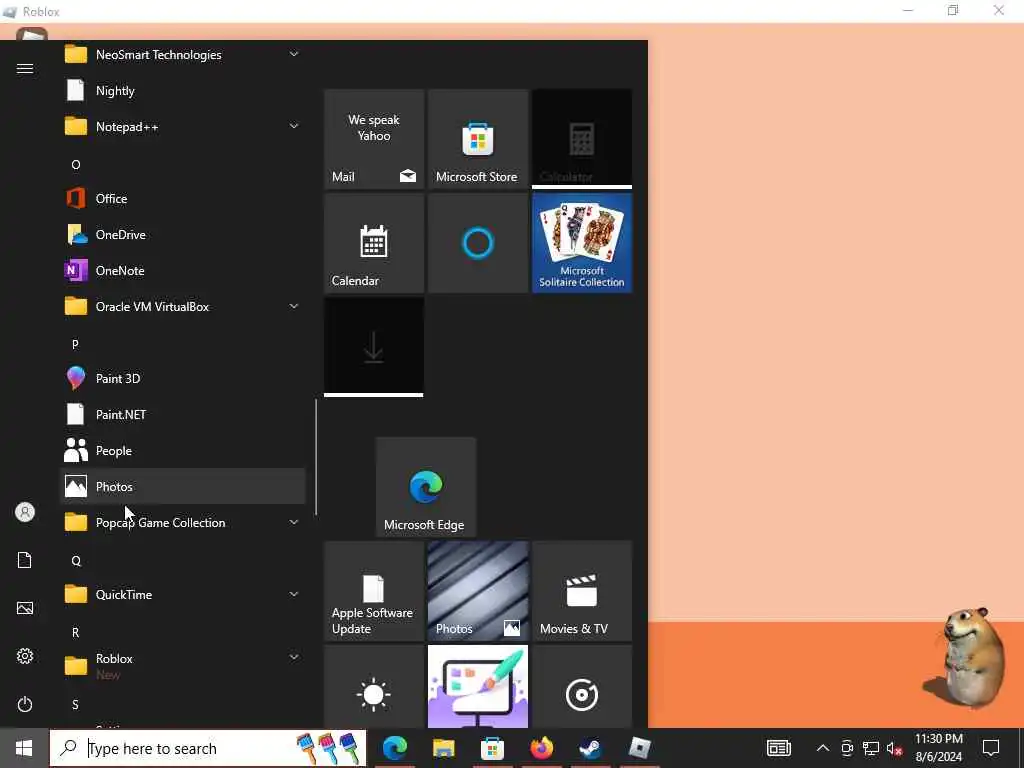The image size is (1024, 768).
Task: Open the whiteboard paintbrush tile
Action: coord(477,686)
